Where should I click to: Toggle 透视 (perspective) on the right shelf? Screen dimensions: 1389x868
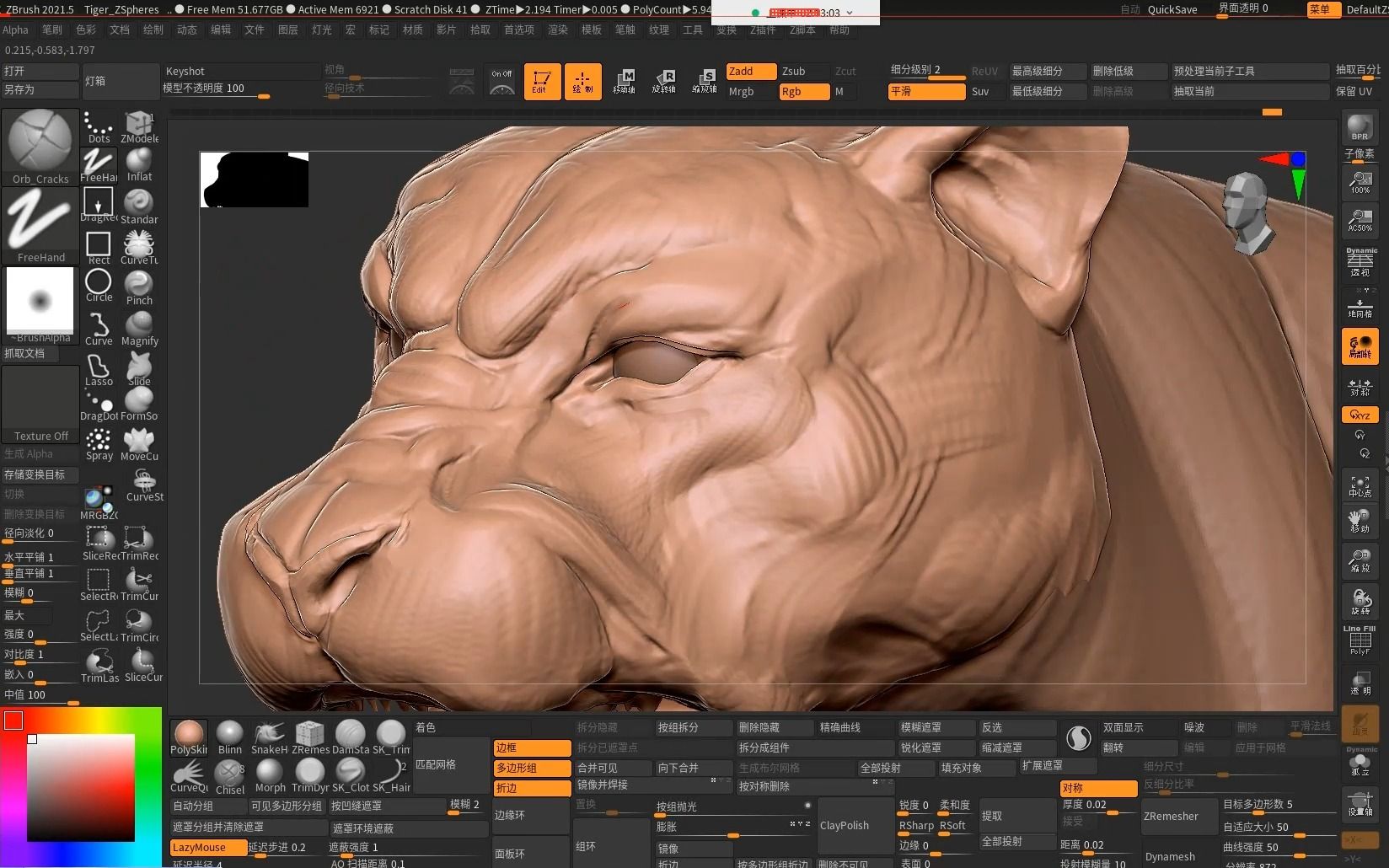(1360, 261)
